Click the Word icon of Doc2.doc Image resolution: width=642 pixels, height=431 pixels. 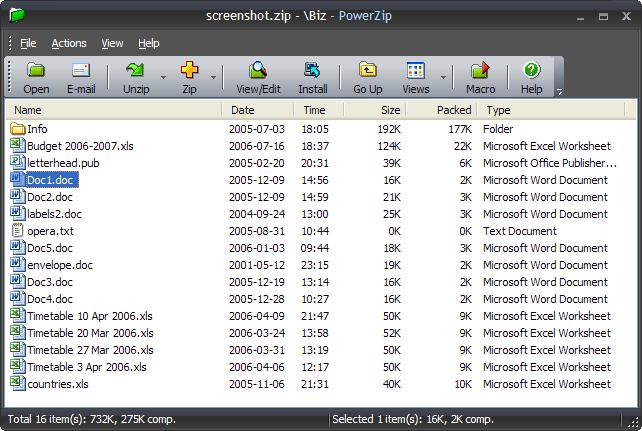(x=18, y=197)
